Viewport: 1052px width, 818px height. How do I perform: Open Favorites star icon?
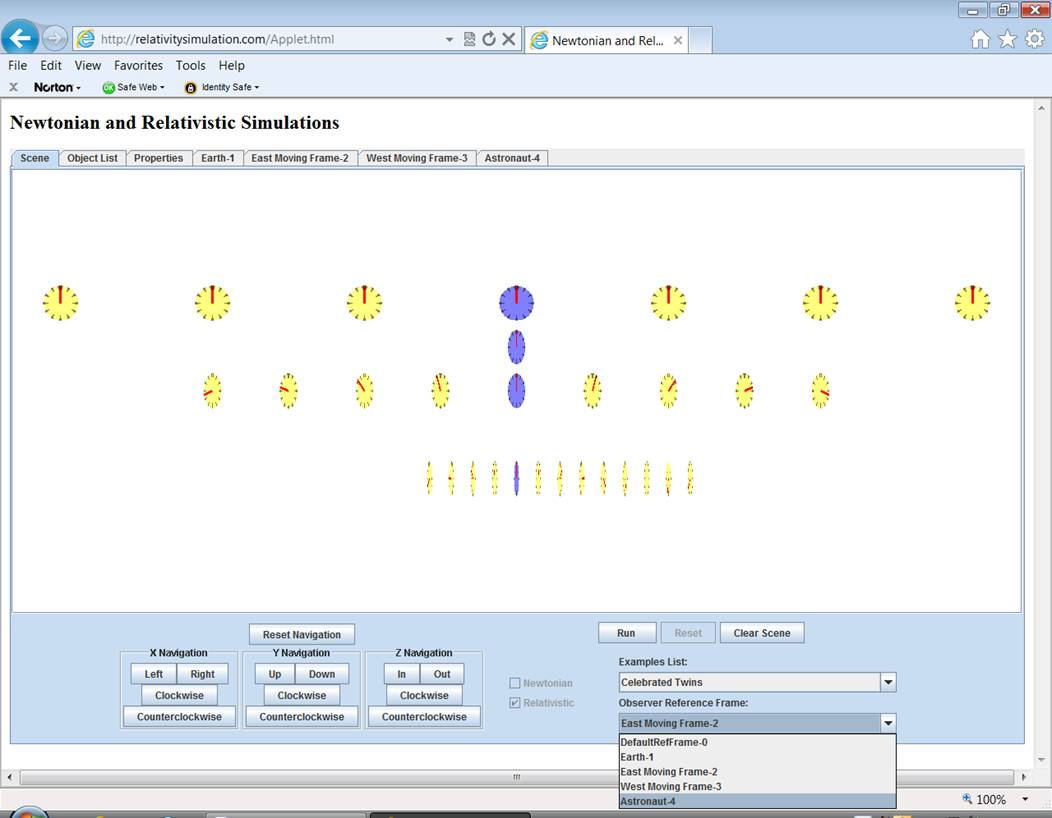pyautogui.click(x=1007, y=39)
